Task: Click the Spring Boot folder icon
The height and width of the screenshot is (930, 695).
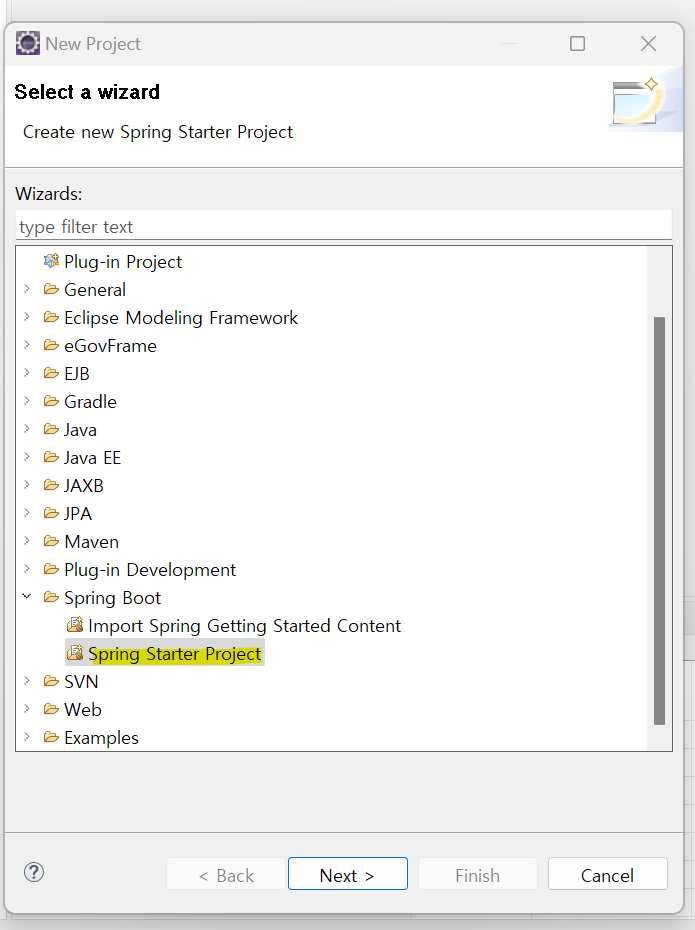Action: 52,597
